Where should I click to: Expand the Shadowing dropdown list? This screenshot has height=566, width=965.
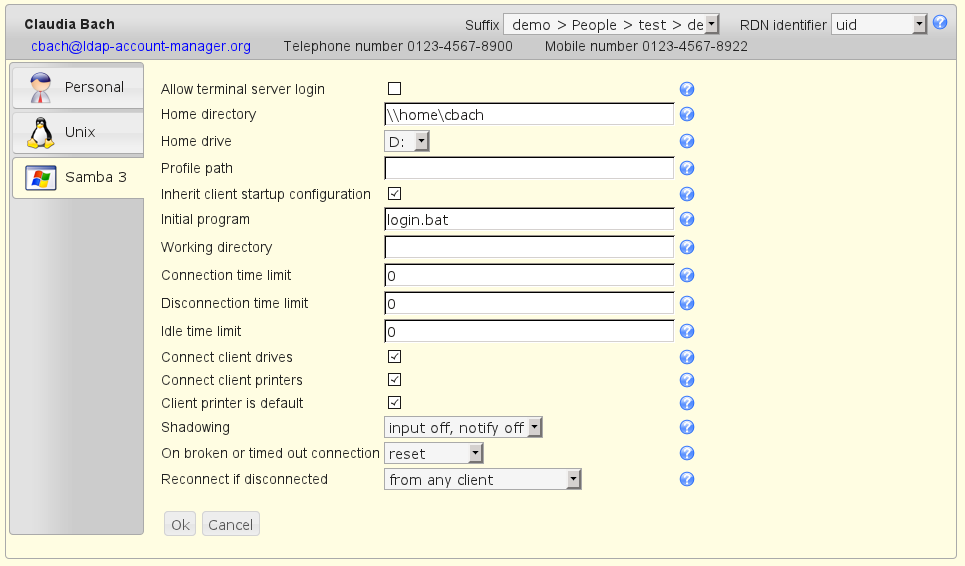[463, 428]
